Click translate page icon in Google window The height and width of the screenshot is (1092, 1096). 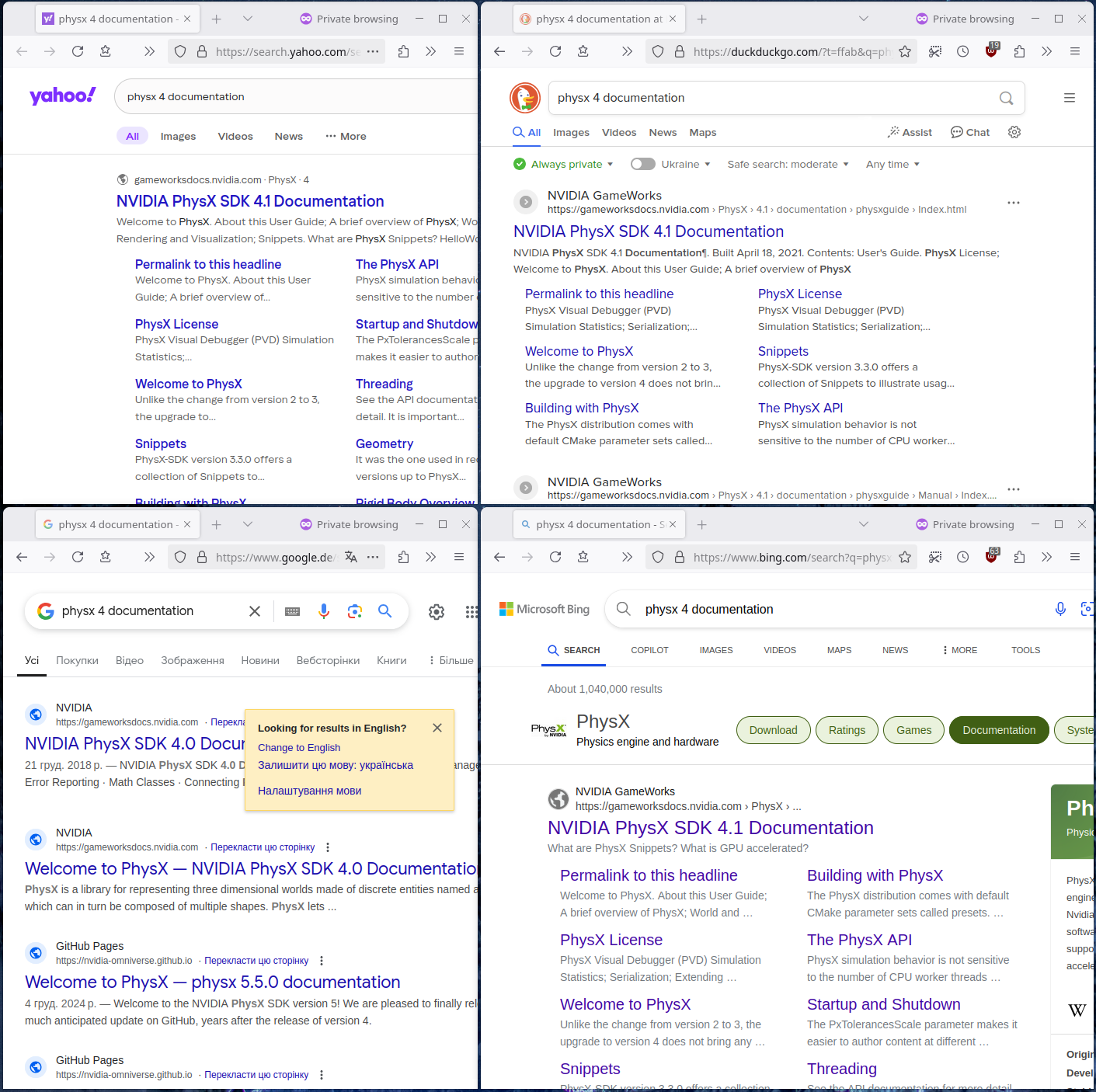click(351, 557)
